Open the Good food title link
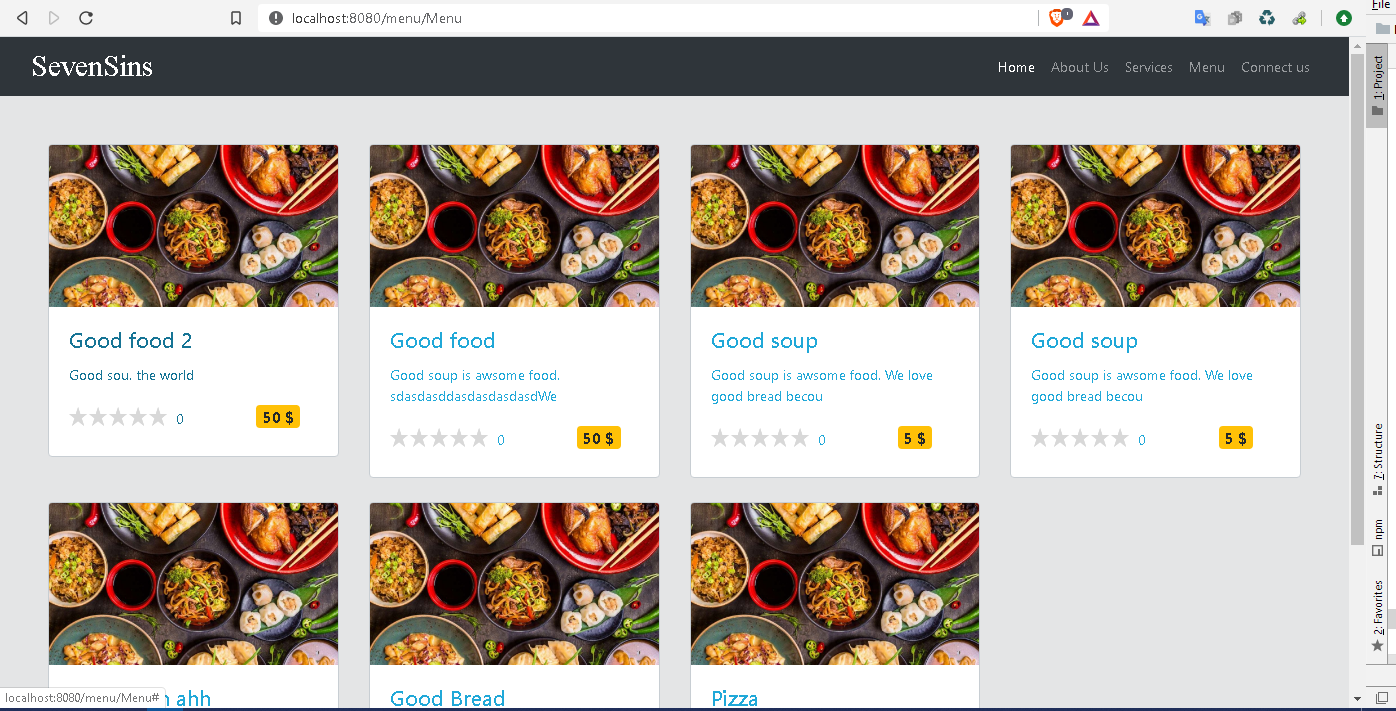1396x711 pixels. click(x=442, y=341)
